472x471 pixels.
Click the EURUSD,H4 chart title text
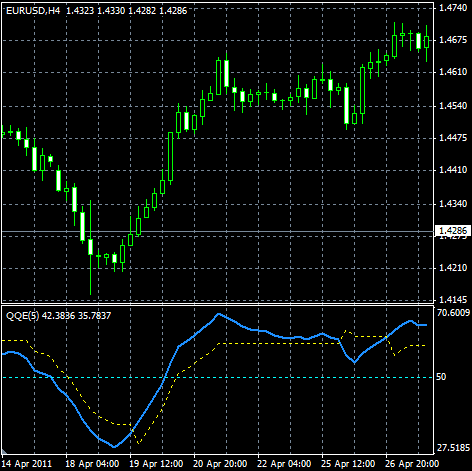coord(33,11)
